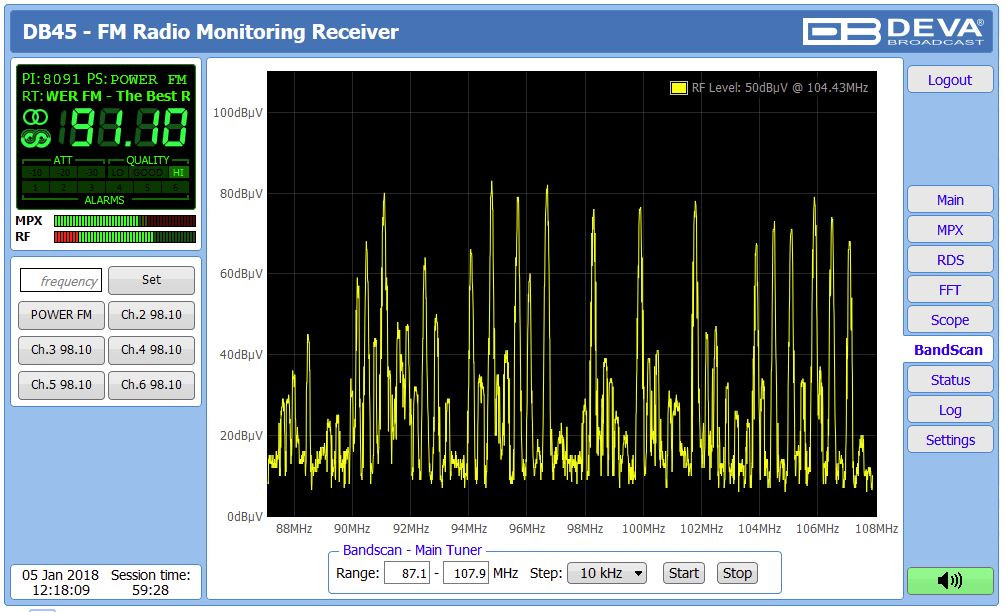Click the RF level meter bar
Image resolution: width=1004 pixels, height=612 pixels.
[x=125, y=237]
